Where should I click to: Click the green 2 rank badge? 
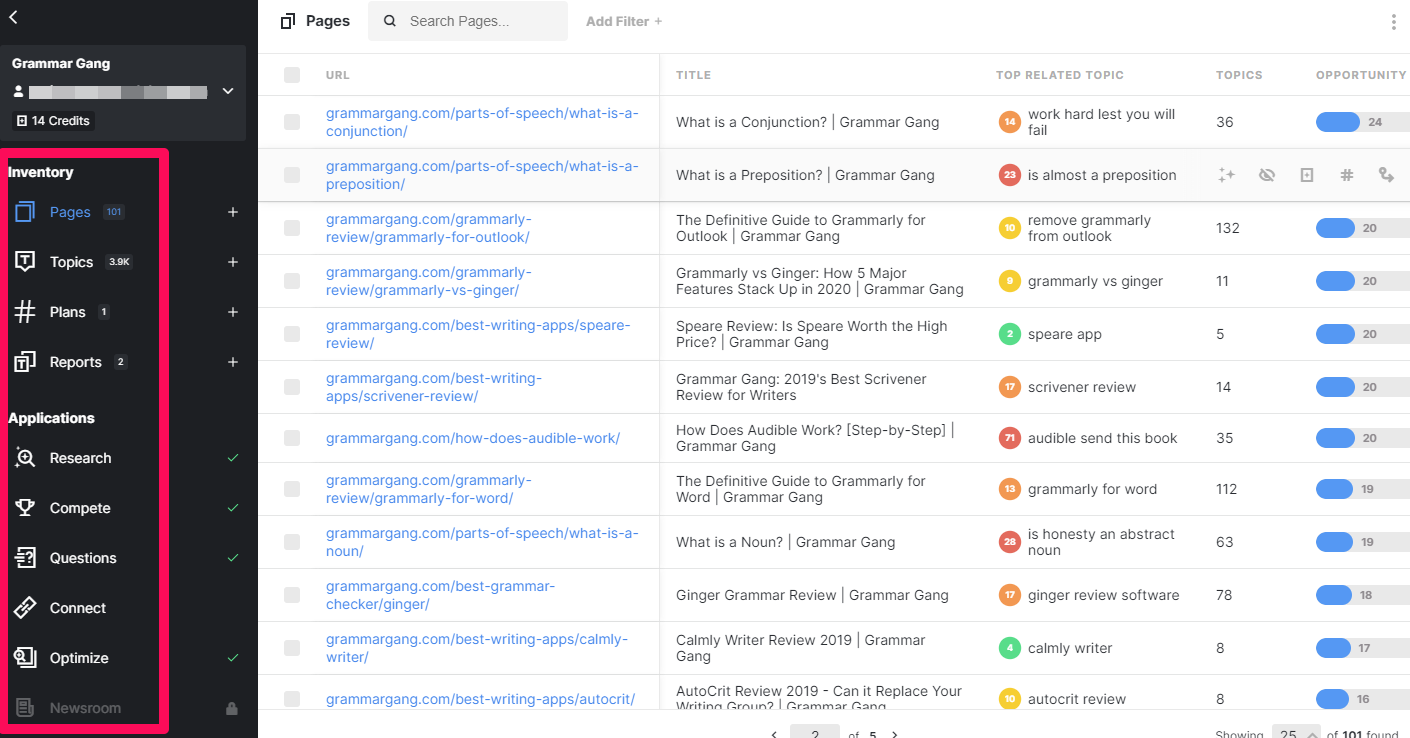[x=1010, y=334]
